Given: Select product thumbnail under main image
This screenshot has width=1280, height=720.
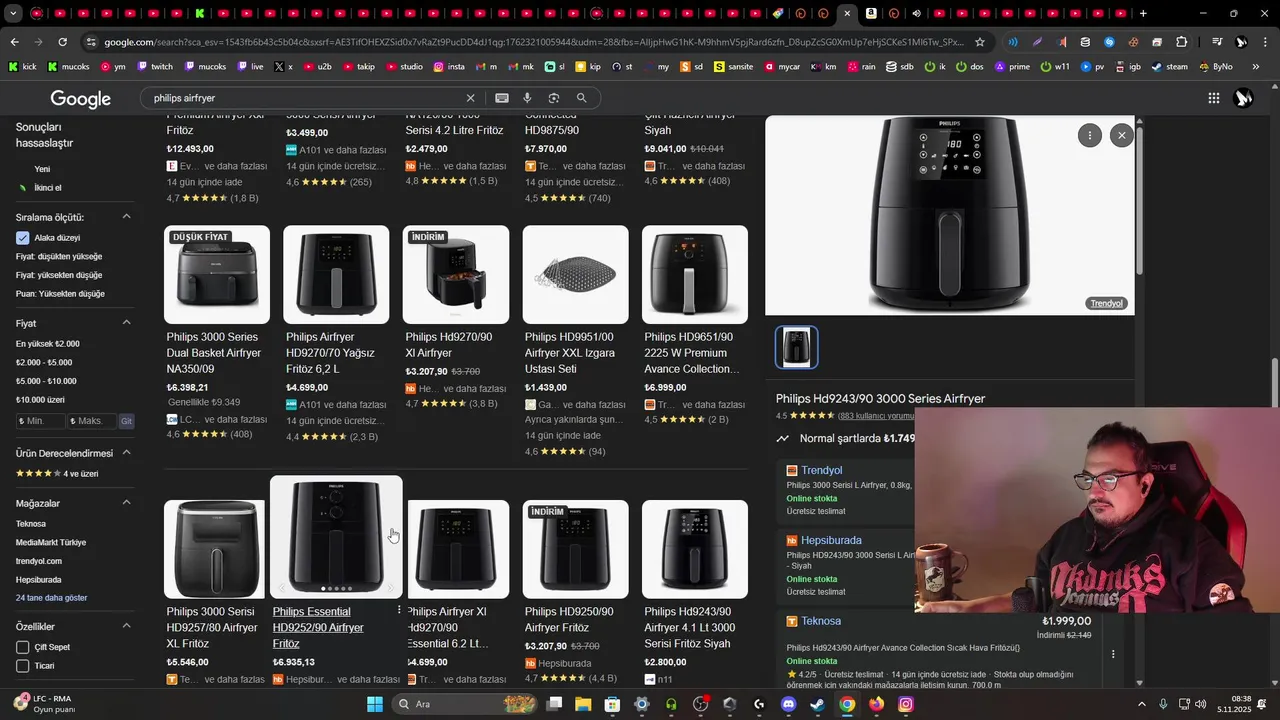Looking at the screenshot, I should (797, 347).
